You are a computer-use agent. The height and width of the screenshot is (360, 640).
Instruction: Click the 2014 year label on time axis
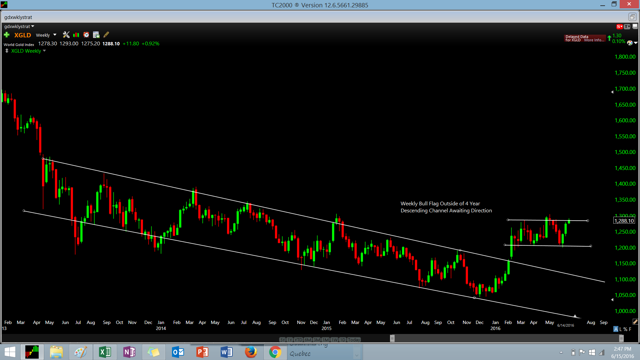click(x=161, y=328)
